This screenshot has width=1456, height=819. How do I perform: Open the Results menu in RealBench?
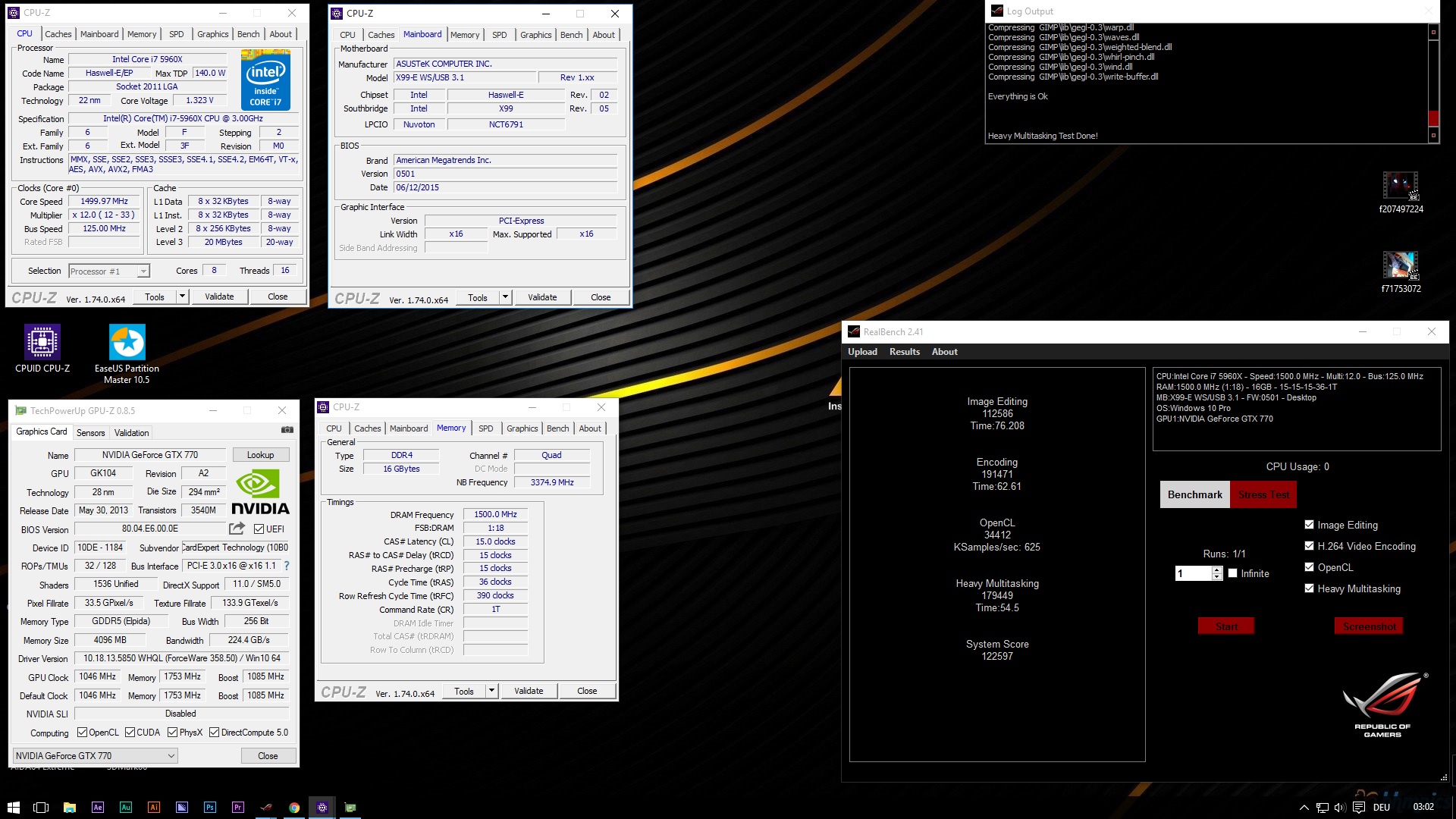pos(904,352)
